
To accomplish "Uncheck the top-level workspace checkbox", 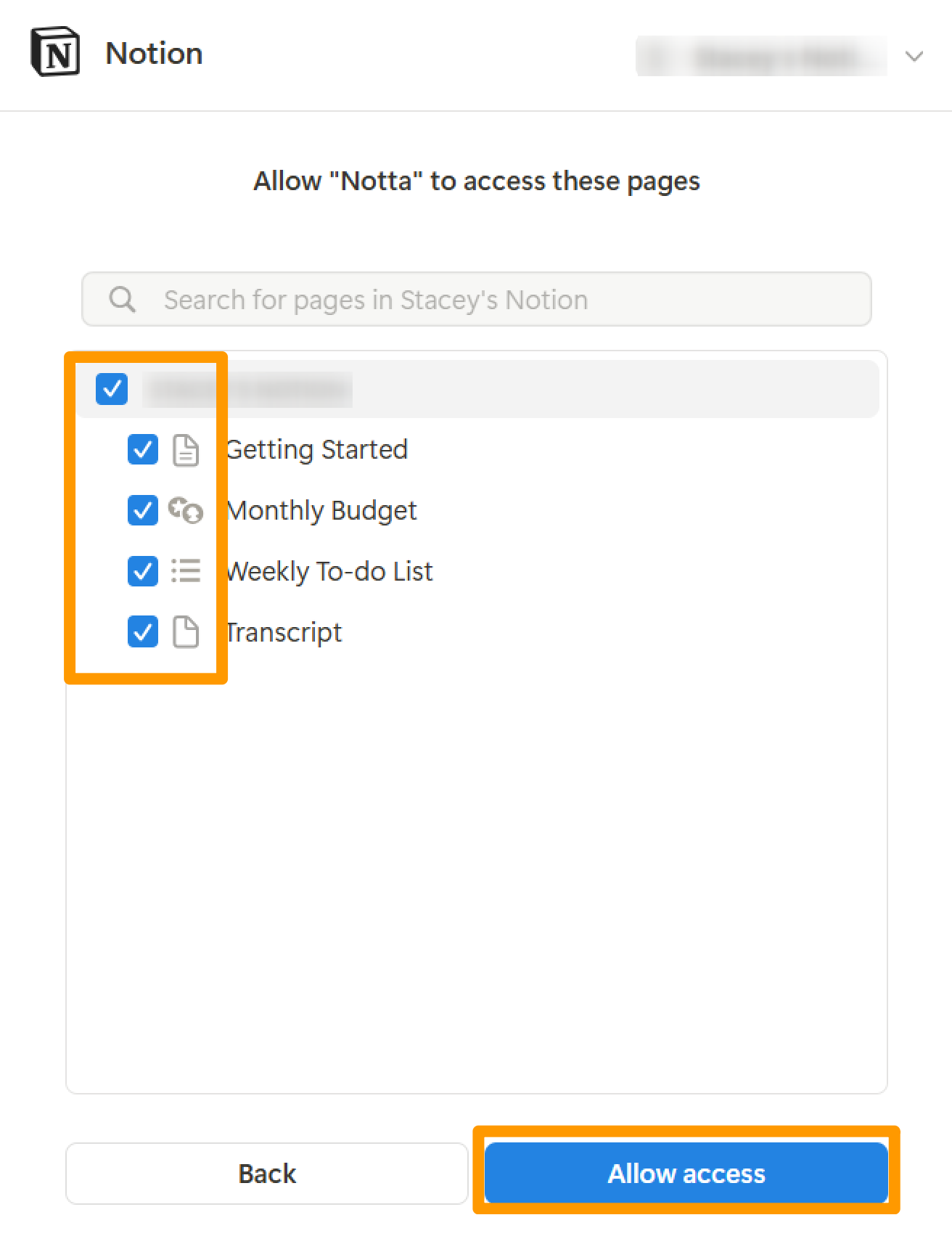I will click(x=112, y=389).
